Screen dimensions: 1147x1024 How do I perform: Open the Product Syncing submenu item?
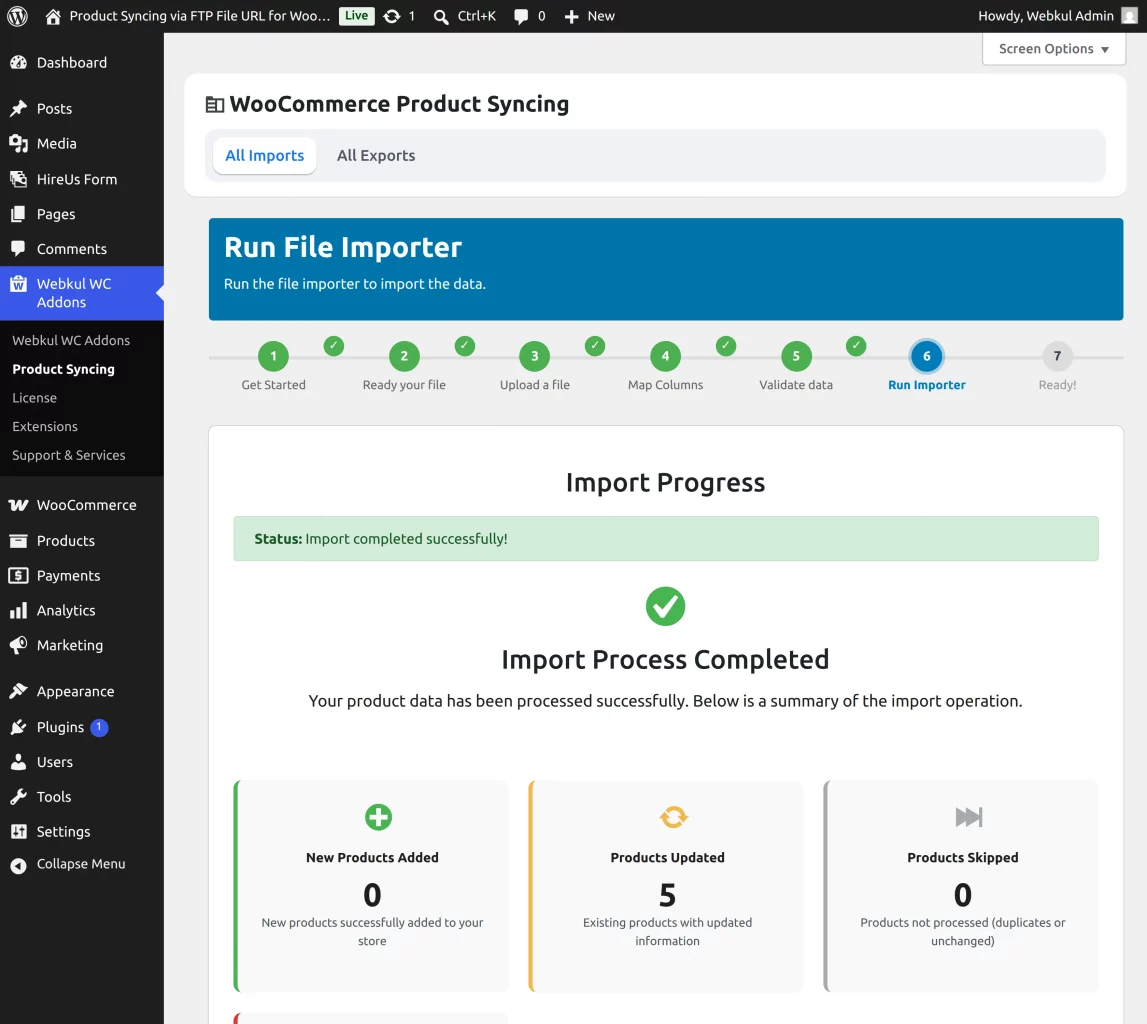coord(64,369)
